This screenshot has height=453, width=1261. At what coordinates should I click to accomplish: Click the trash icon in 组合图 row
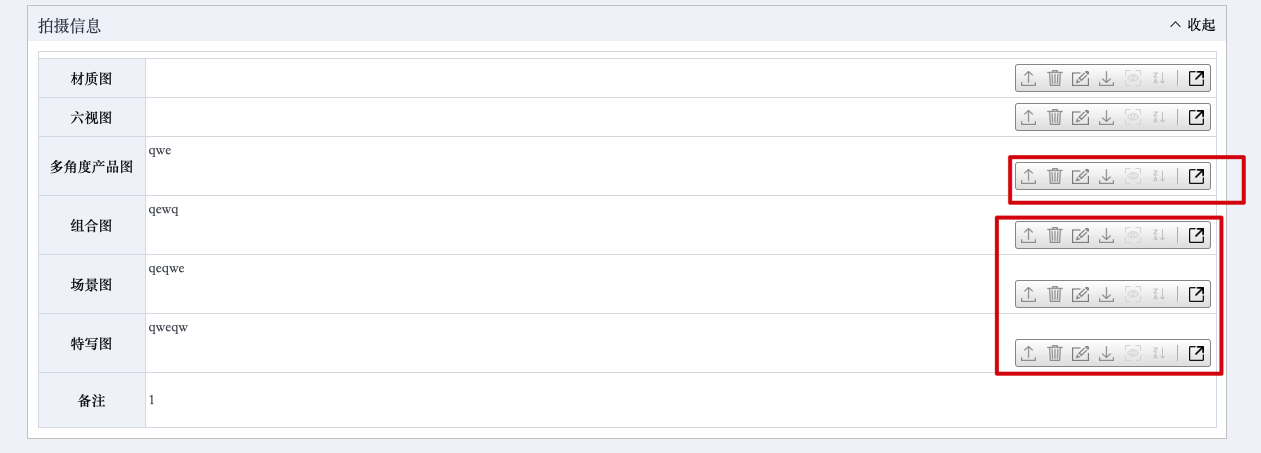point(1054,235)
